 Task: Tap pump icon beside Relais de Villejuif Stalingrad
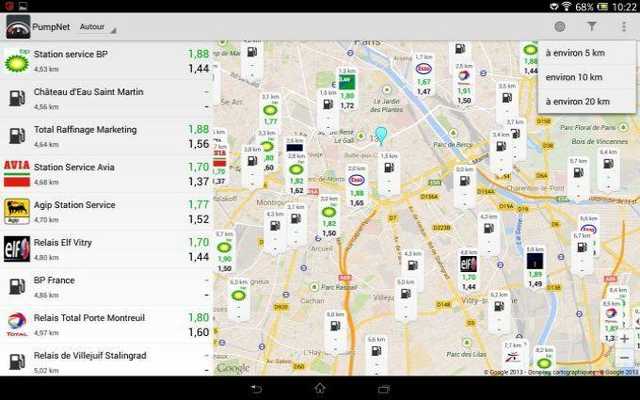tap(17, 362)
